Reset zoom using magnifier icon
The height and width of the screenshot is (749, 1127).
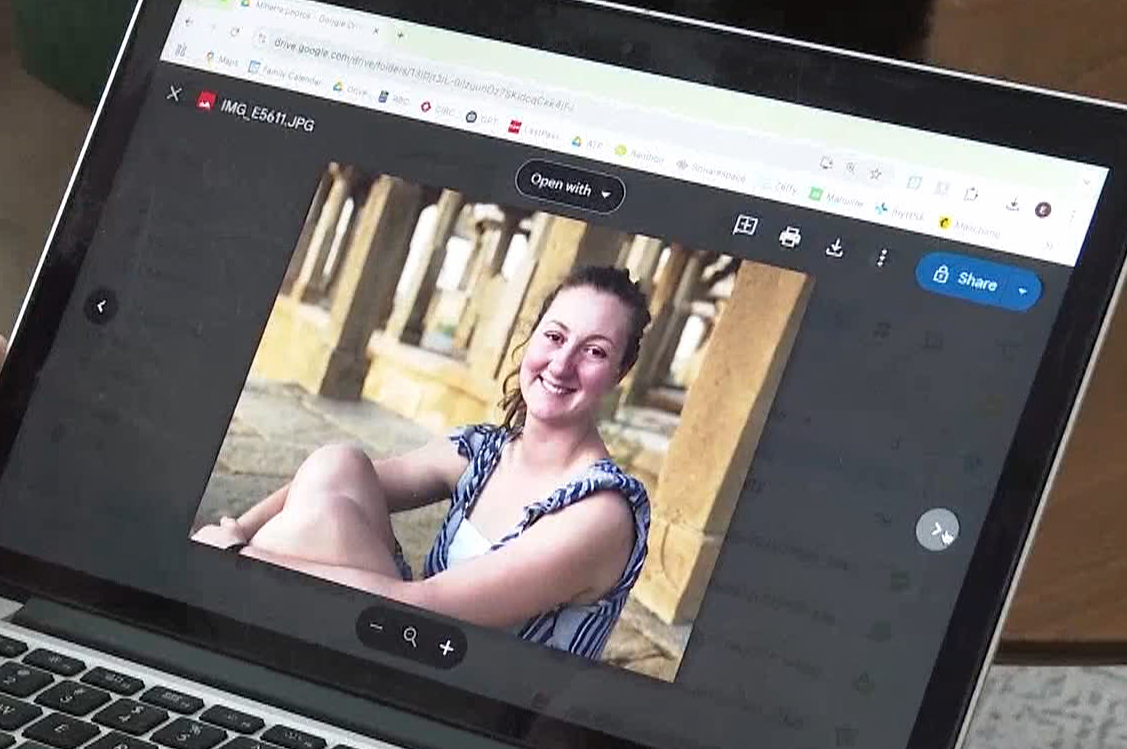point(410,638)
